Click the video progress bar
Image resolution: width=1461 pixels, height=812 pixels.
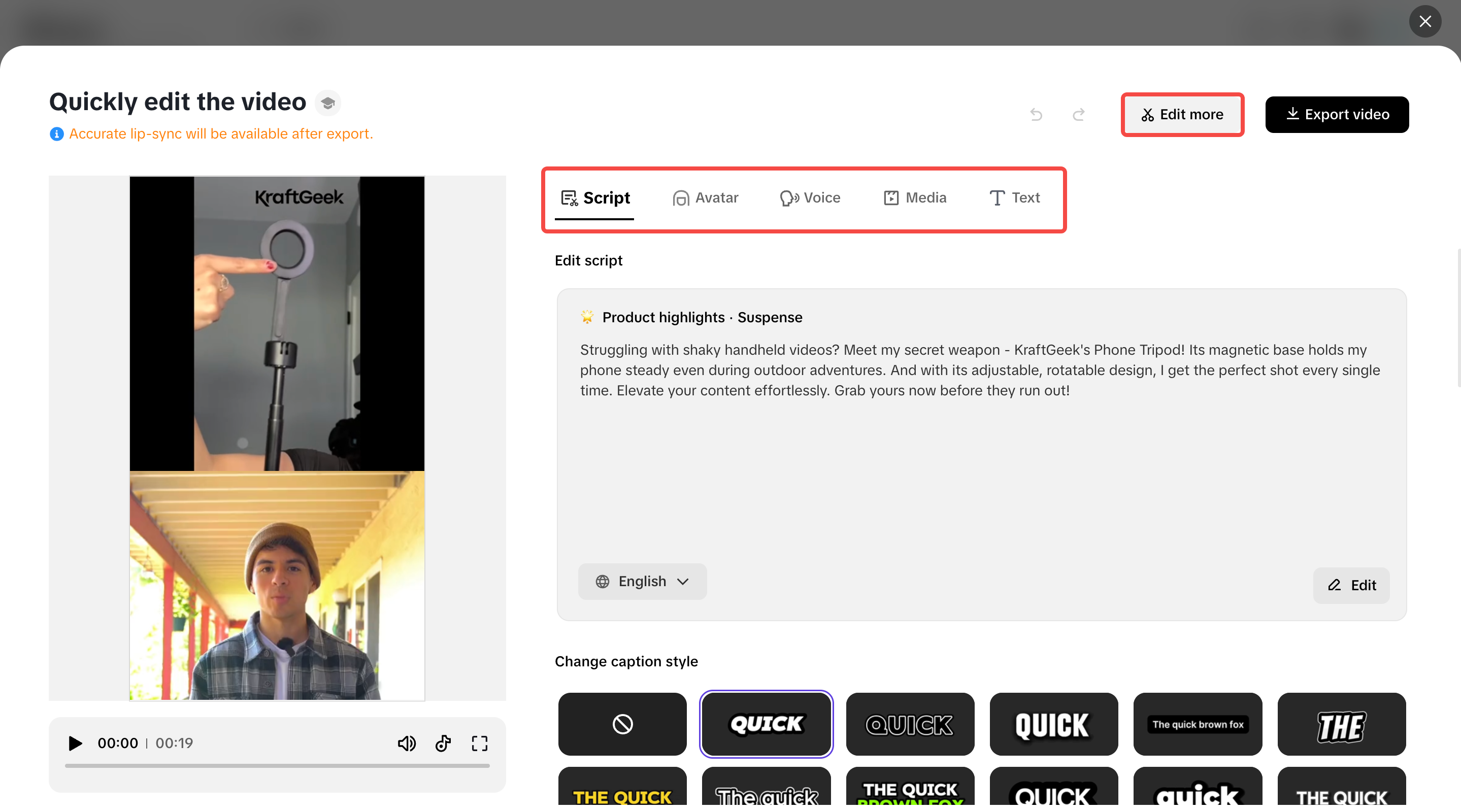point(277,765)
